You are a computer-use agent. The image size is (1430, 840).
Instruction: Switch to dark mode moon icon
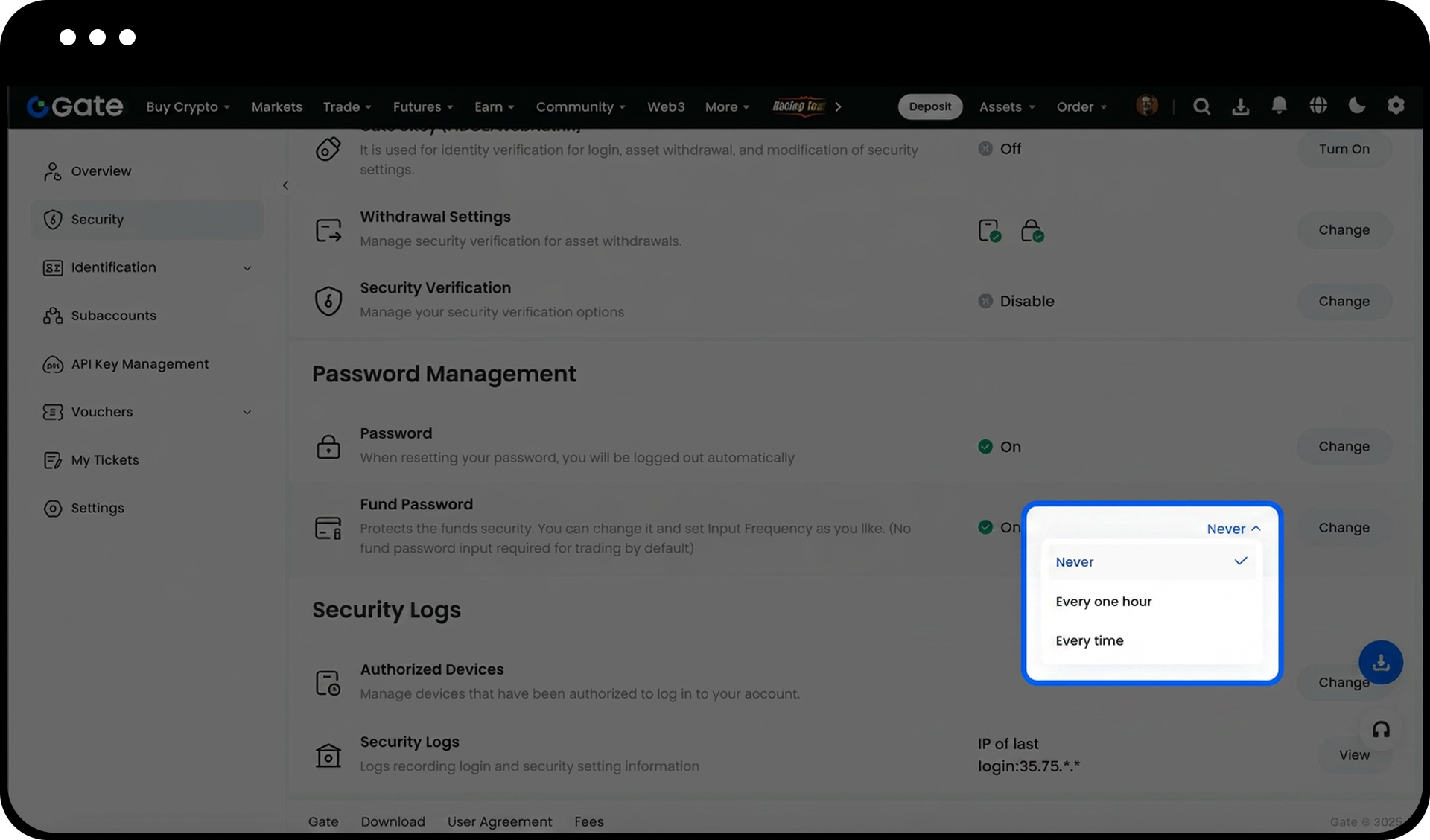[x=1357, y=106]
